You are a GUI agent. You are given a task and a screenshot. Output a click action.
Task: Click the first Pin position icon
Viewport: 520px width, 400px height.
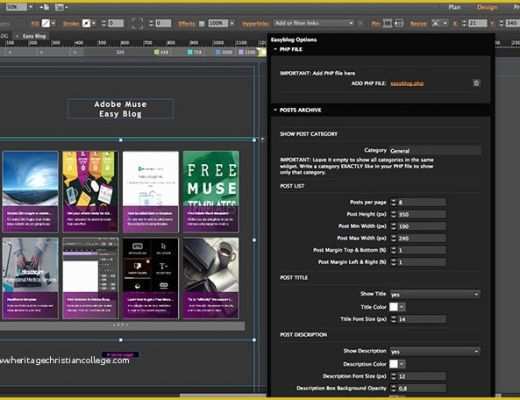pos(387,23)
